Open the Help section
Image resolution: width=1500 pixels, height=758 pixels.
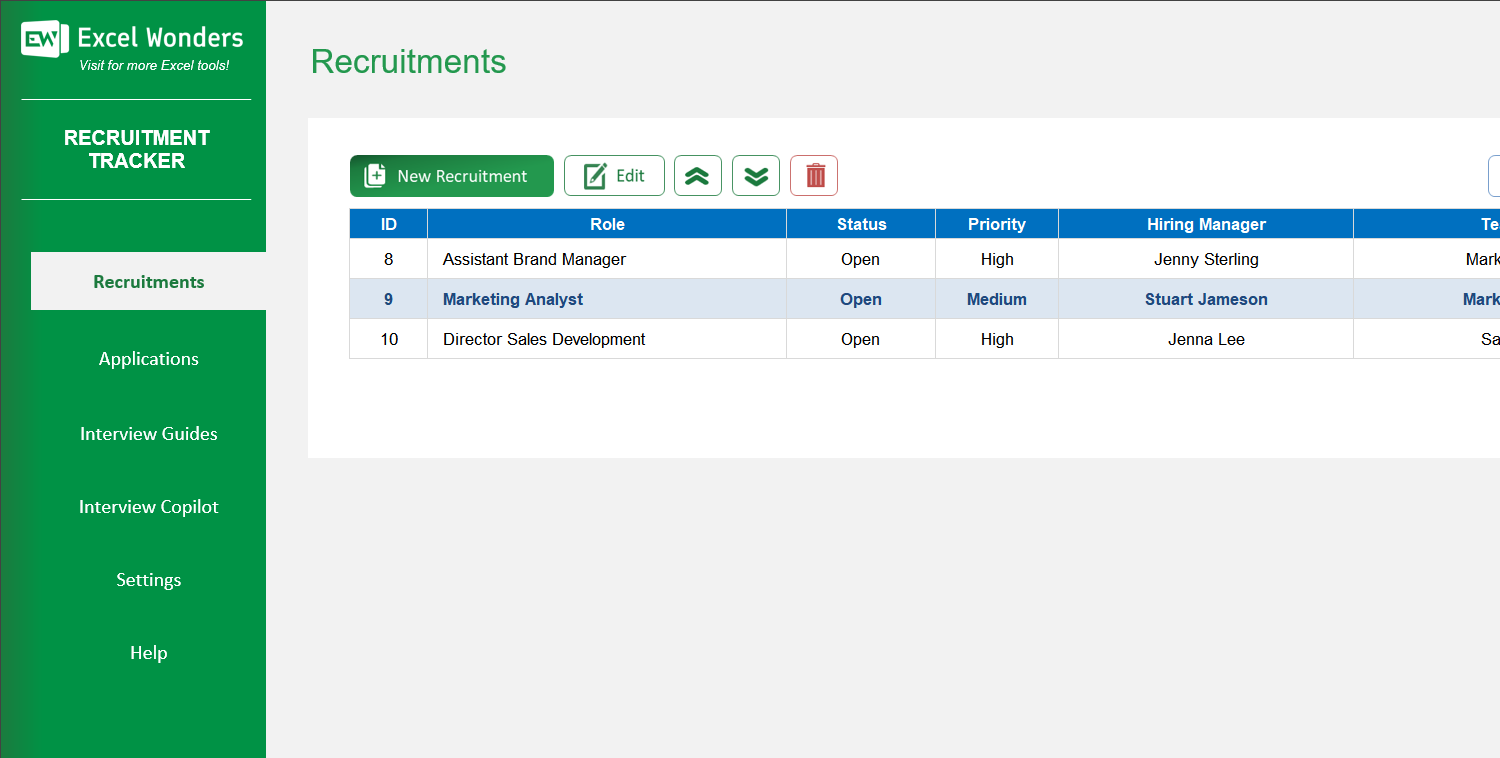point(148,652)
